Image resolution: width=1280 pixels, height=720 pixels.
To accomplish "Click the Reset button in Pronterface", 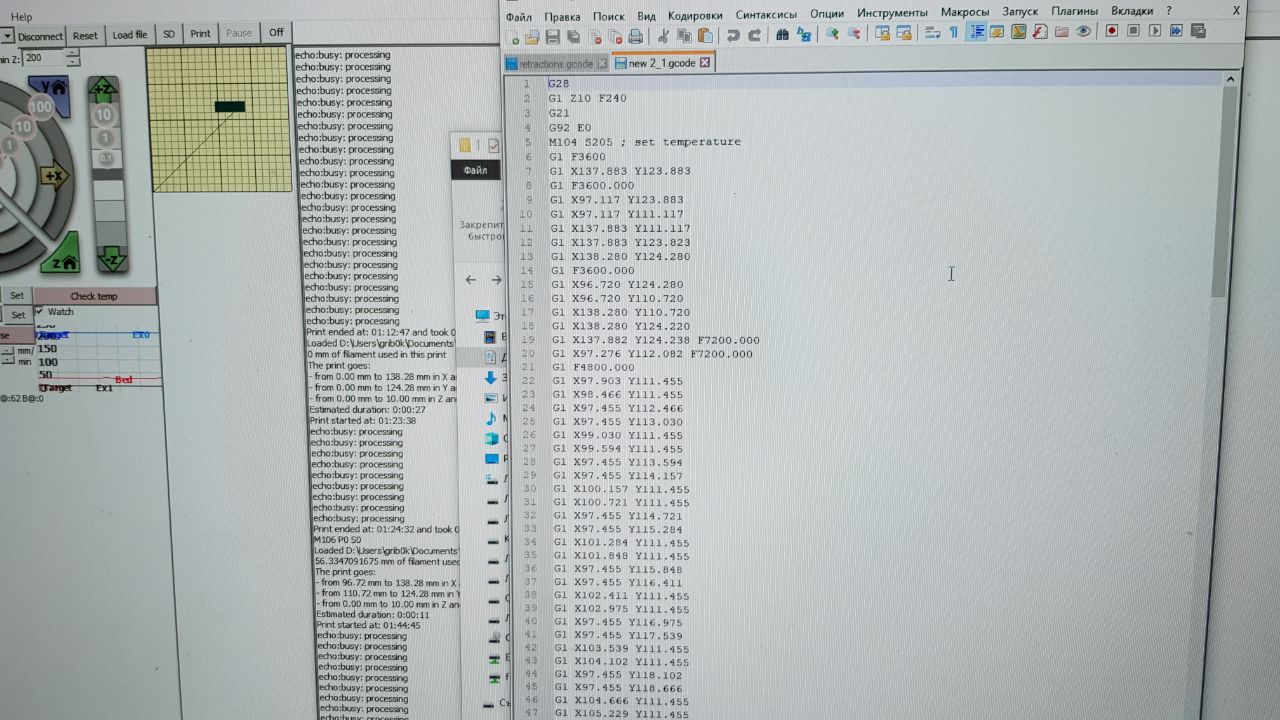I will [85, 35].
